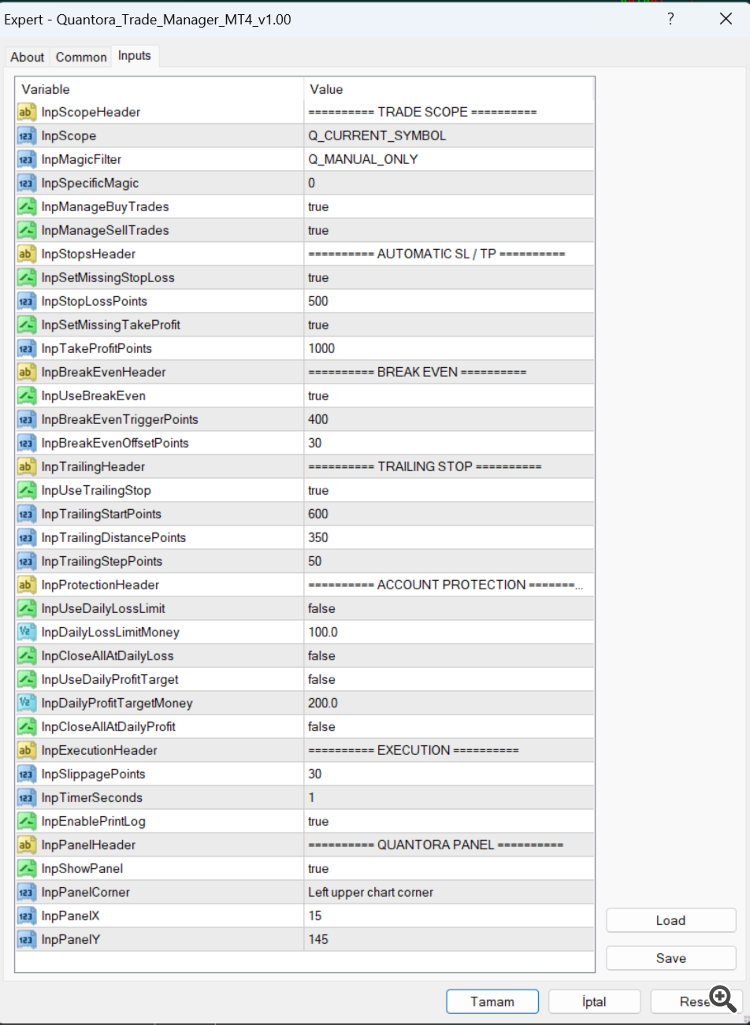Viewport: 750px width, 1025px height.
Task: Click the Reset button
Action: [694, 1001]
